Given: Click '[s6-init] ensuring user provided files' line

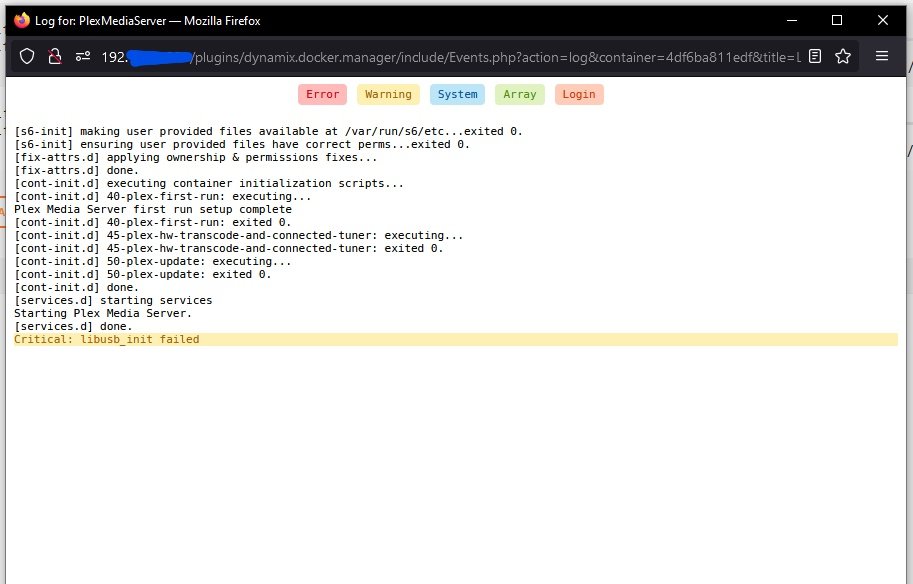Looking at the screenshot, I should click(x=242, y=144).
